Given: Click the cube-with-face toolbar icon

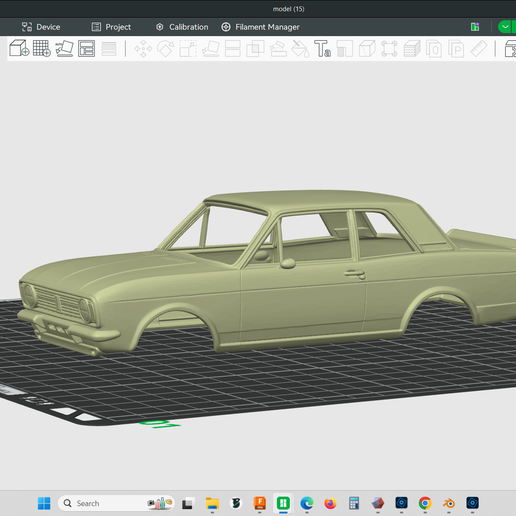Looking at the screenshot, I should click(367, 49).
